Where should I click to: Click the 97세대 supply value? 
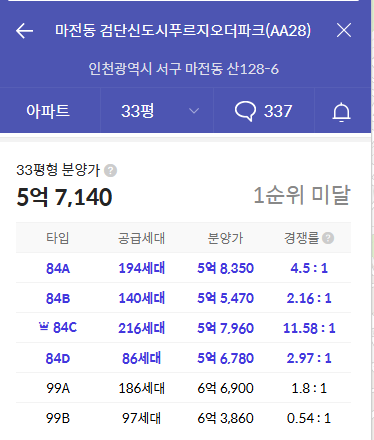pyautogui.click(x=142, y=418)
